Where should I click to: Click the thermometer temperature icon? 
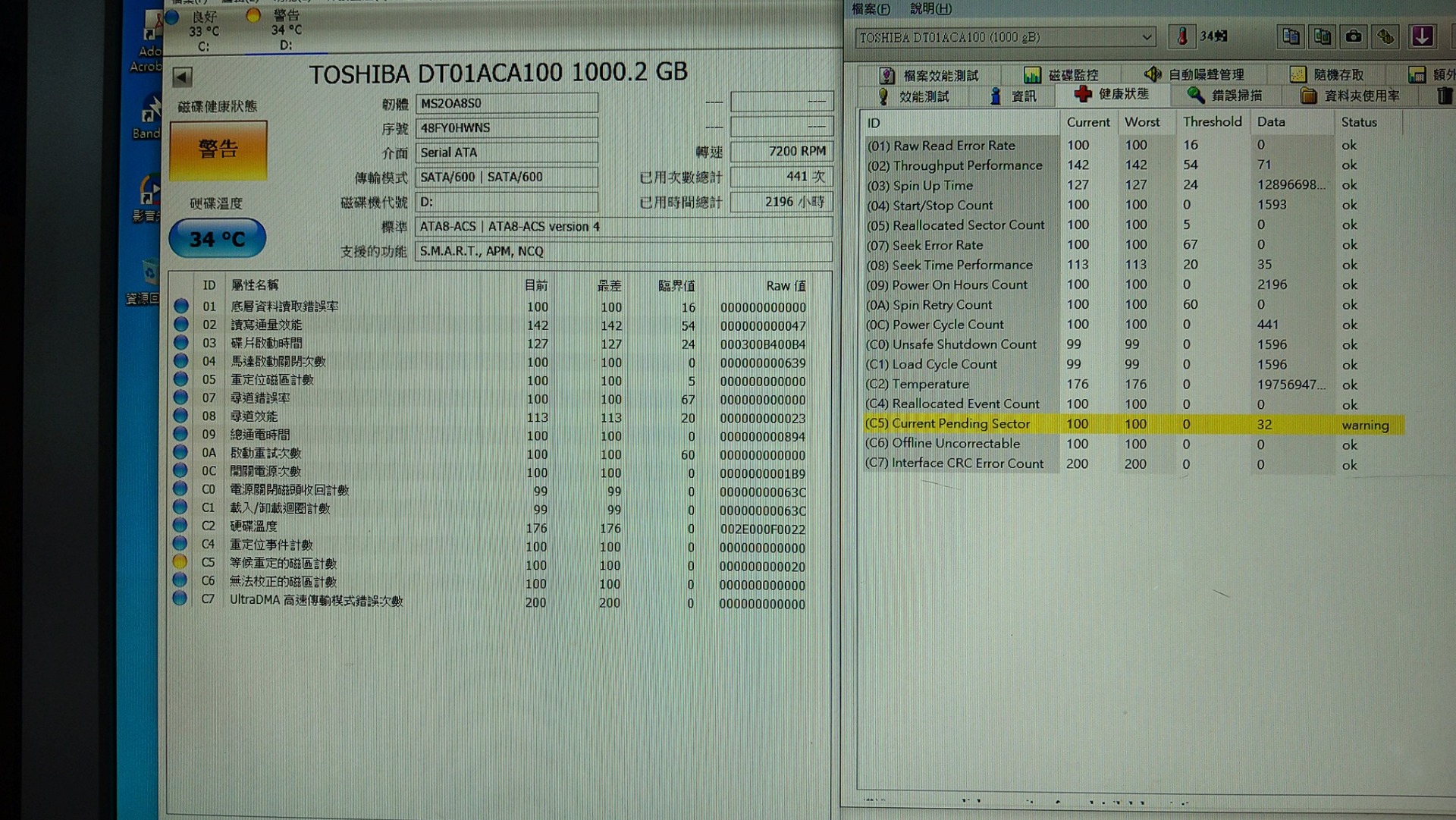pos(1181,36)
